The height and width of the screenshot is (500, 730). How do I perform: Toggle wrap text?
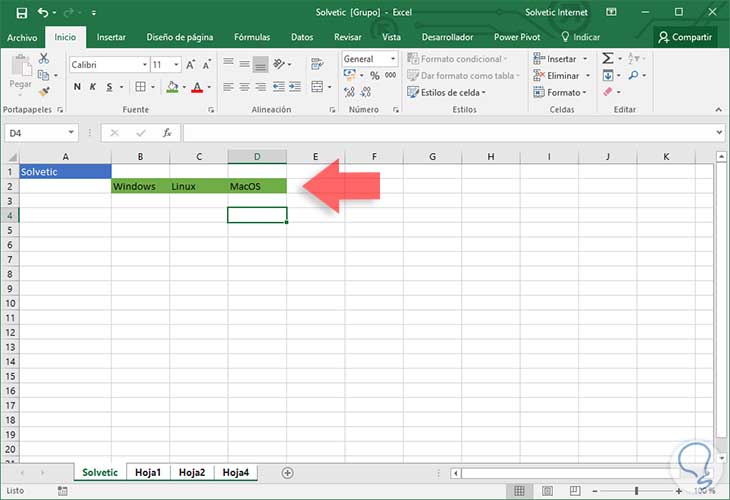318,64
